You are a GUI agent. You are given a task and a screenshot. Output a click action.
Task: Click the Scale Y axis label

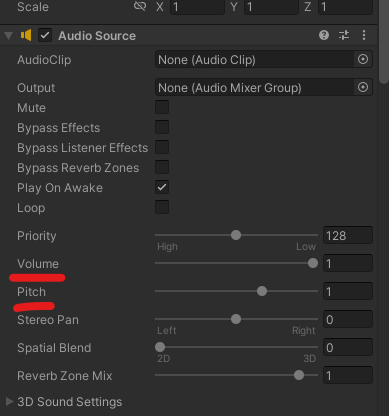coord(234,7)
